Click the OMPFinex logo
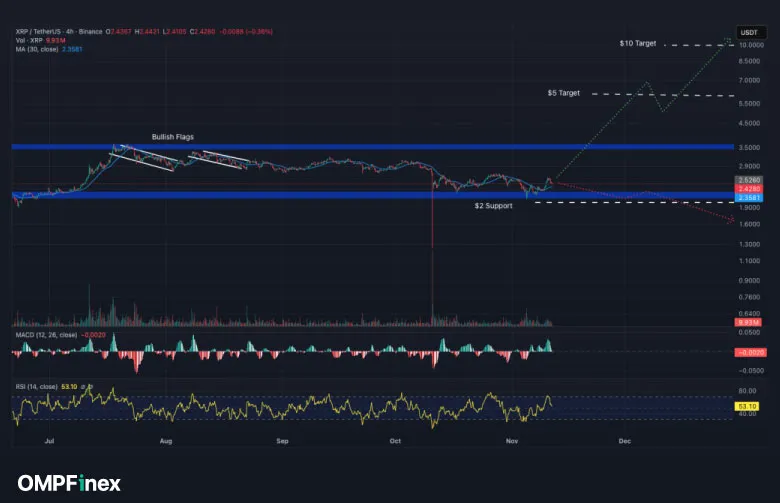The image size is (780, 503). coord(69,483)
